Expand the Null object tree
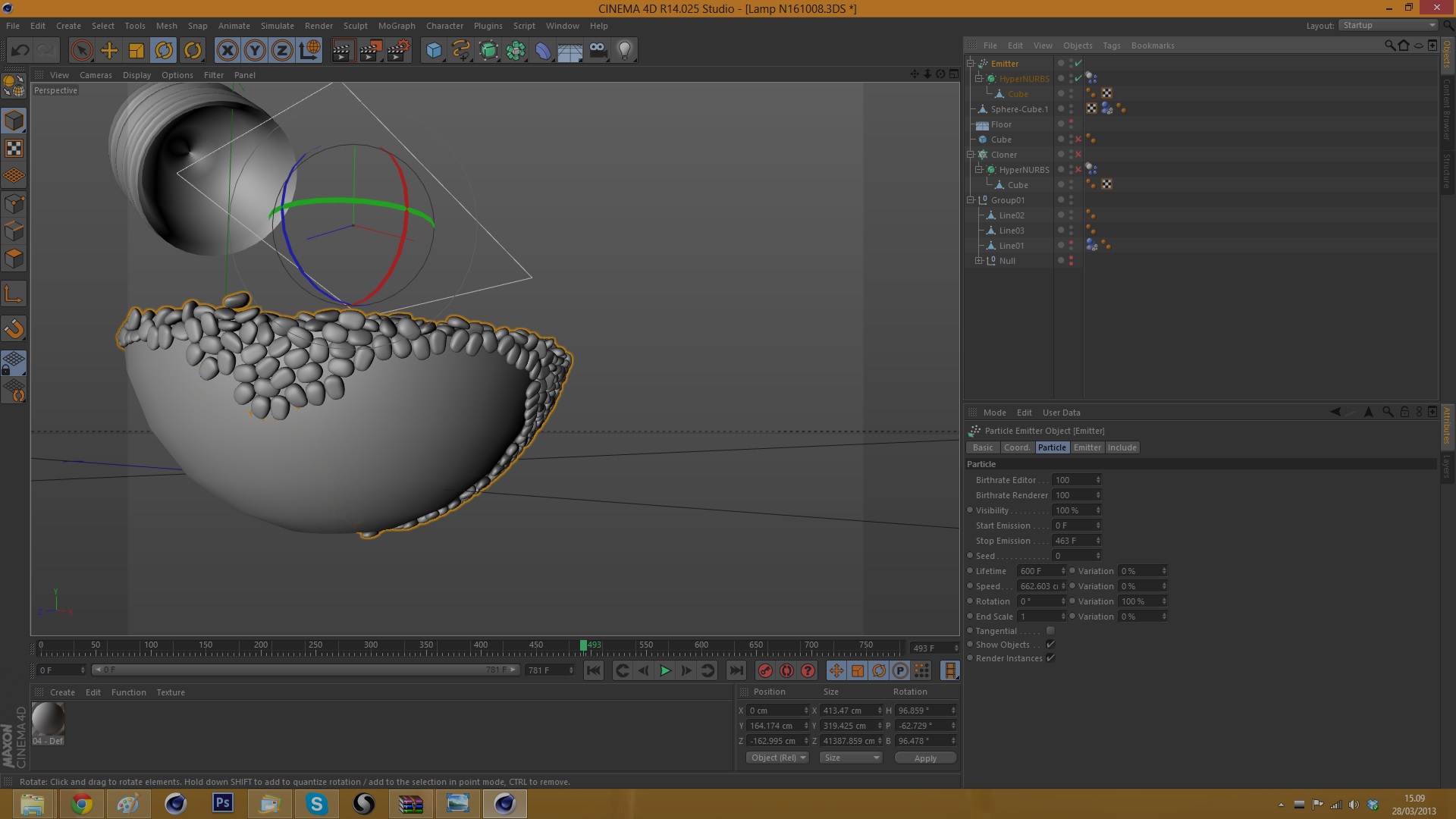 [x=978, y=261]
